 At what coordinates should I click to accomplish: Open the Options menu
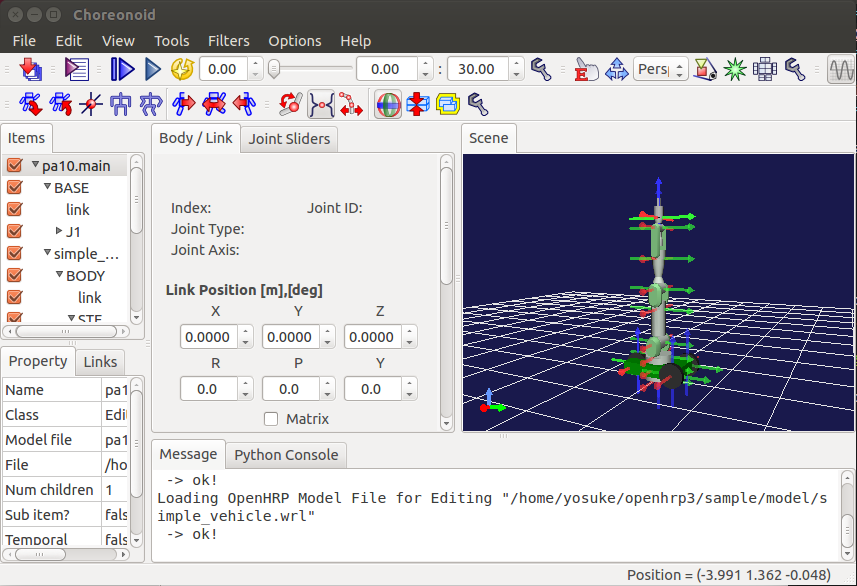[x=295, y=41]
